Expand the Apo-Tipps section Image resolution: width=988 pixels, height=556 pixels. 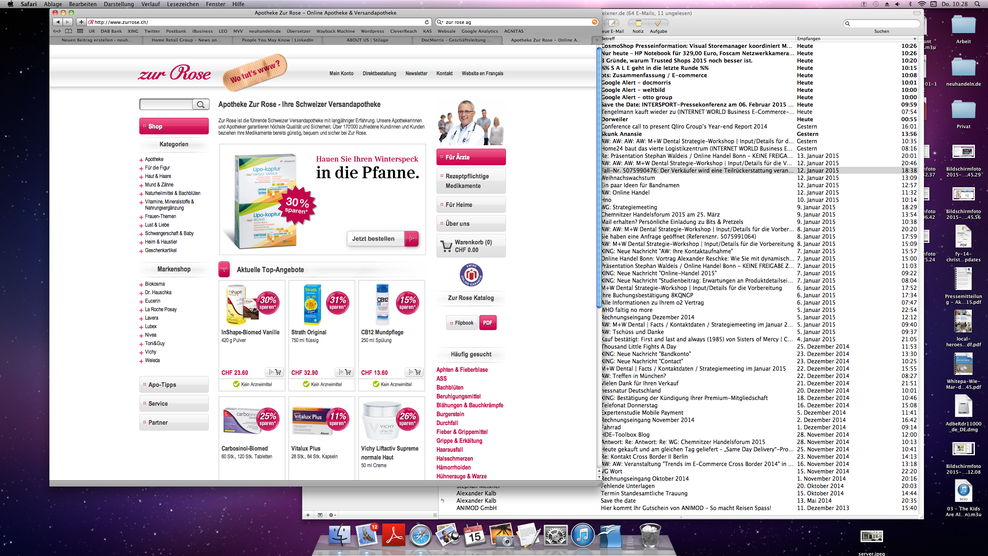(174, 385)
